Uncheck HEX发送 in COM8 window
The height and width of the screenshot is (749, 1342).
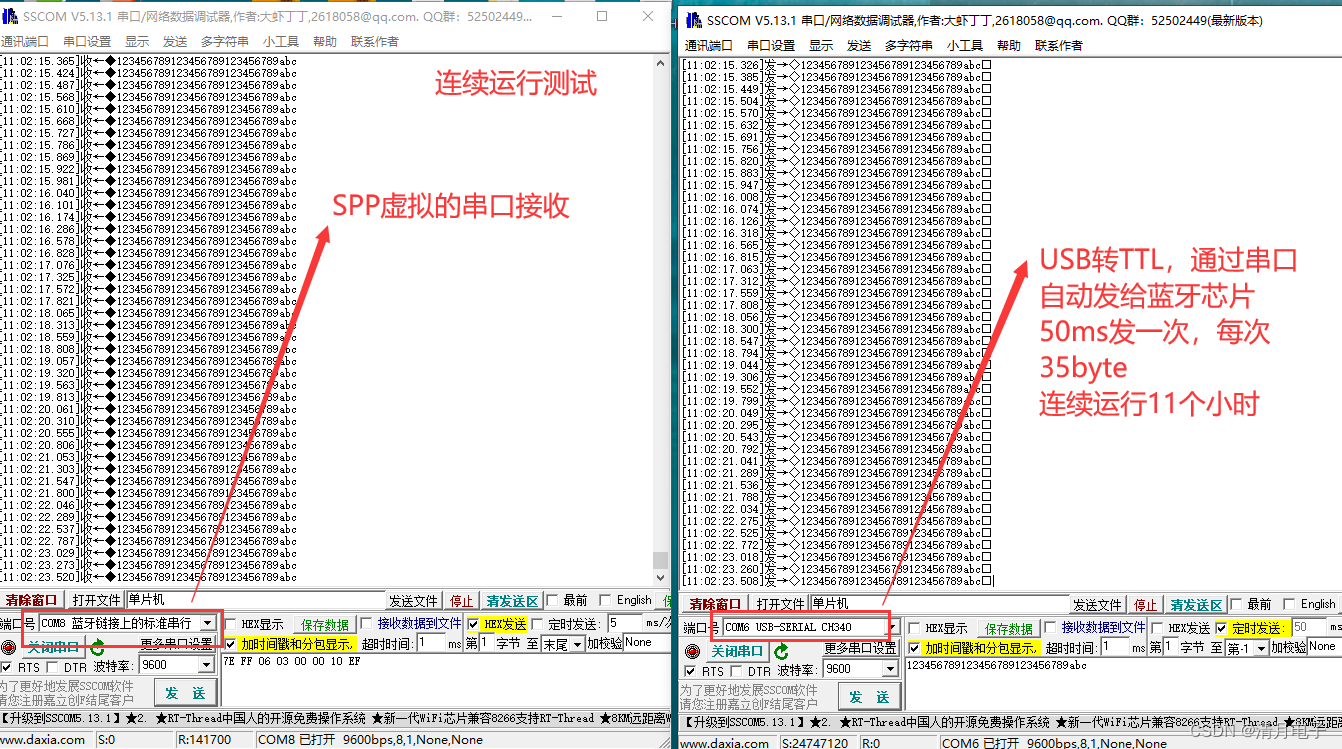[x=473, y=624]
